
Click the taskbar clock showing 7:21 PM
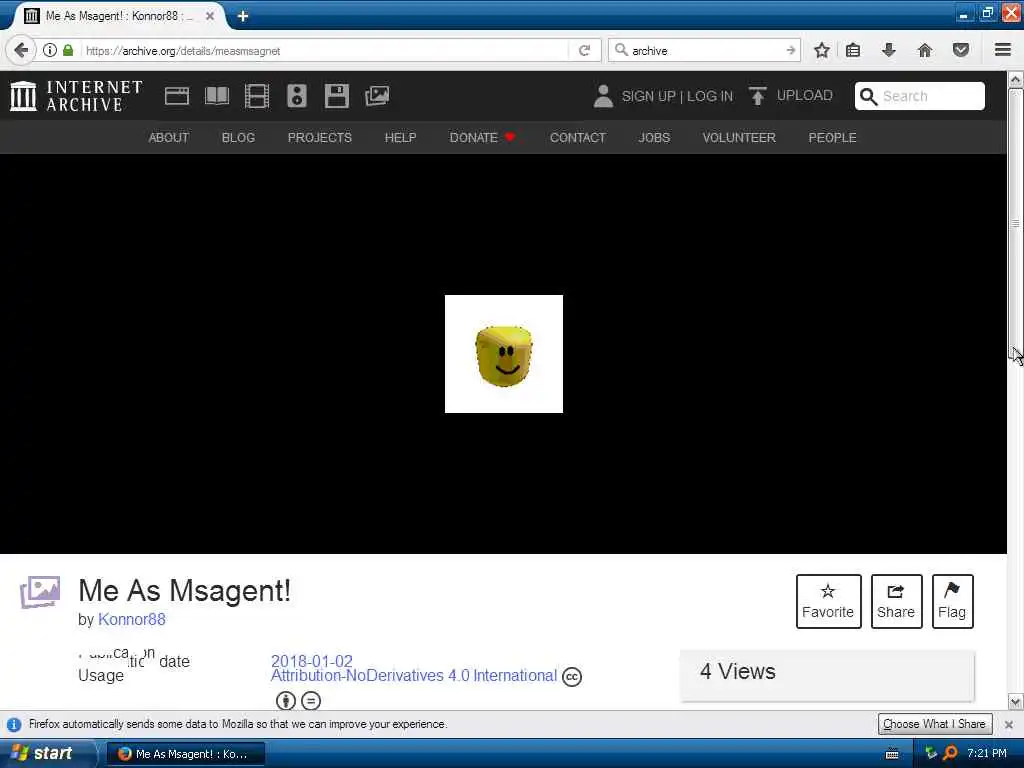click(x=987, y=753)
